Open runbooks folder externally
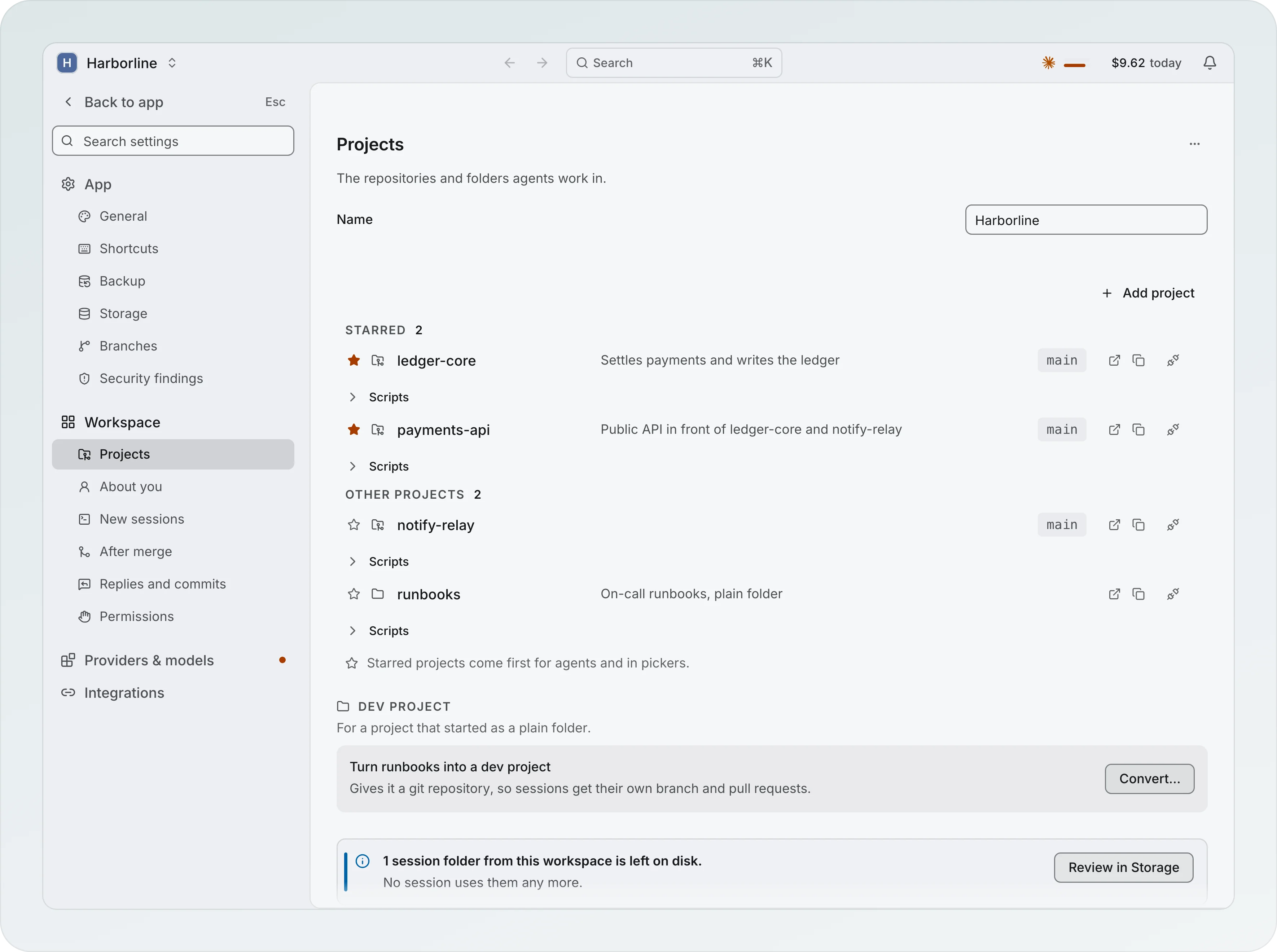The width and height of the screenshot is (1277, 952). pos(1114,594)
